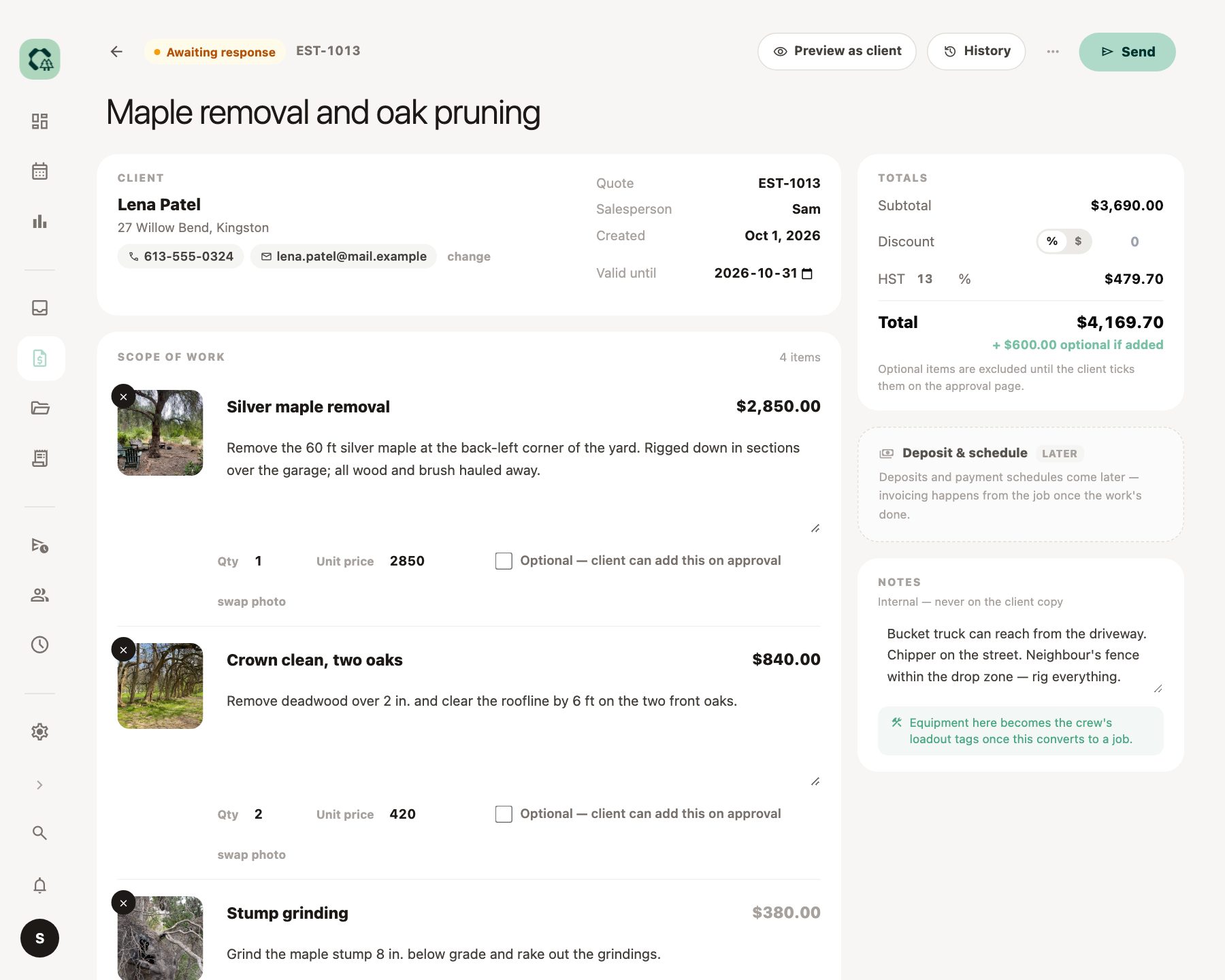This screenshot has height=980, width=1225.
Task: Select the estimates dollar document icon
Action: click(41, 358)
